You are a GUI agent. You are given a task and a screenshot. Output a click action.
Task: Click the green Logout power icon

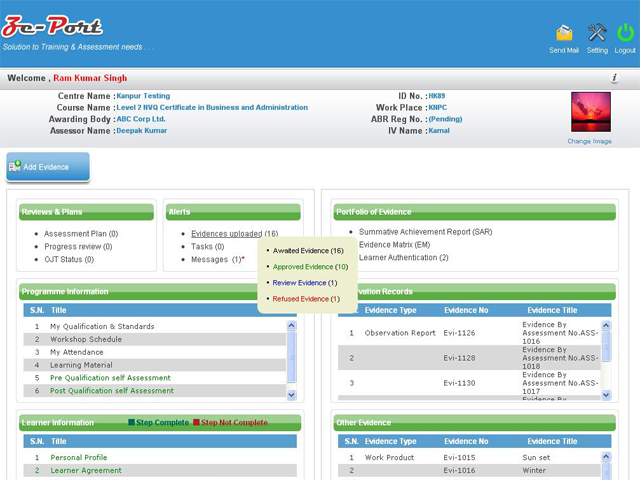point(625,33)
